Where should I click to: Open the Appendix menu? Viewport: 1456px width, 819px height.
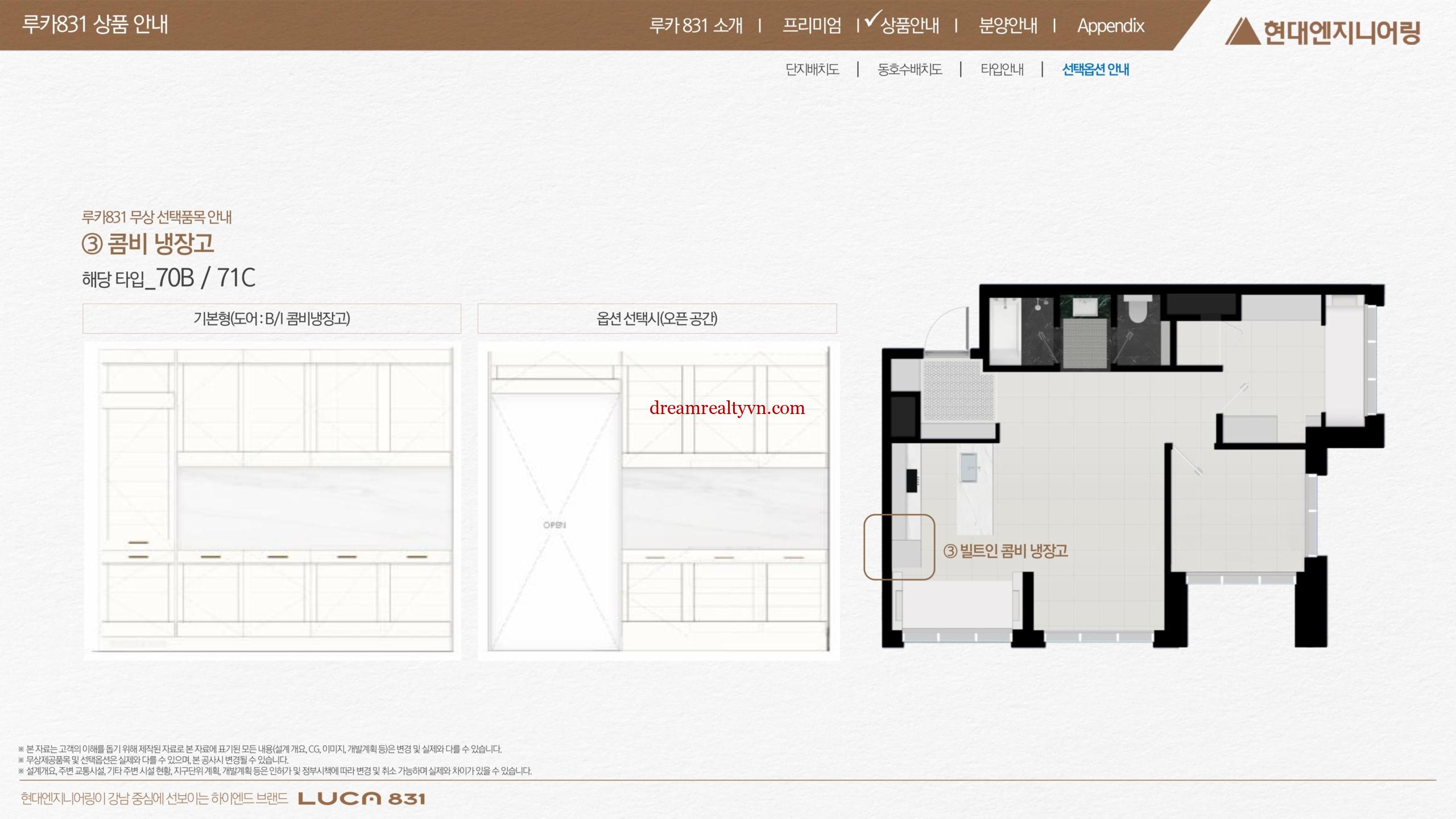coord(1110,26)
